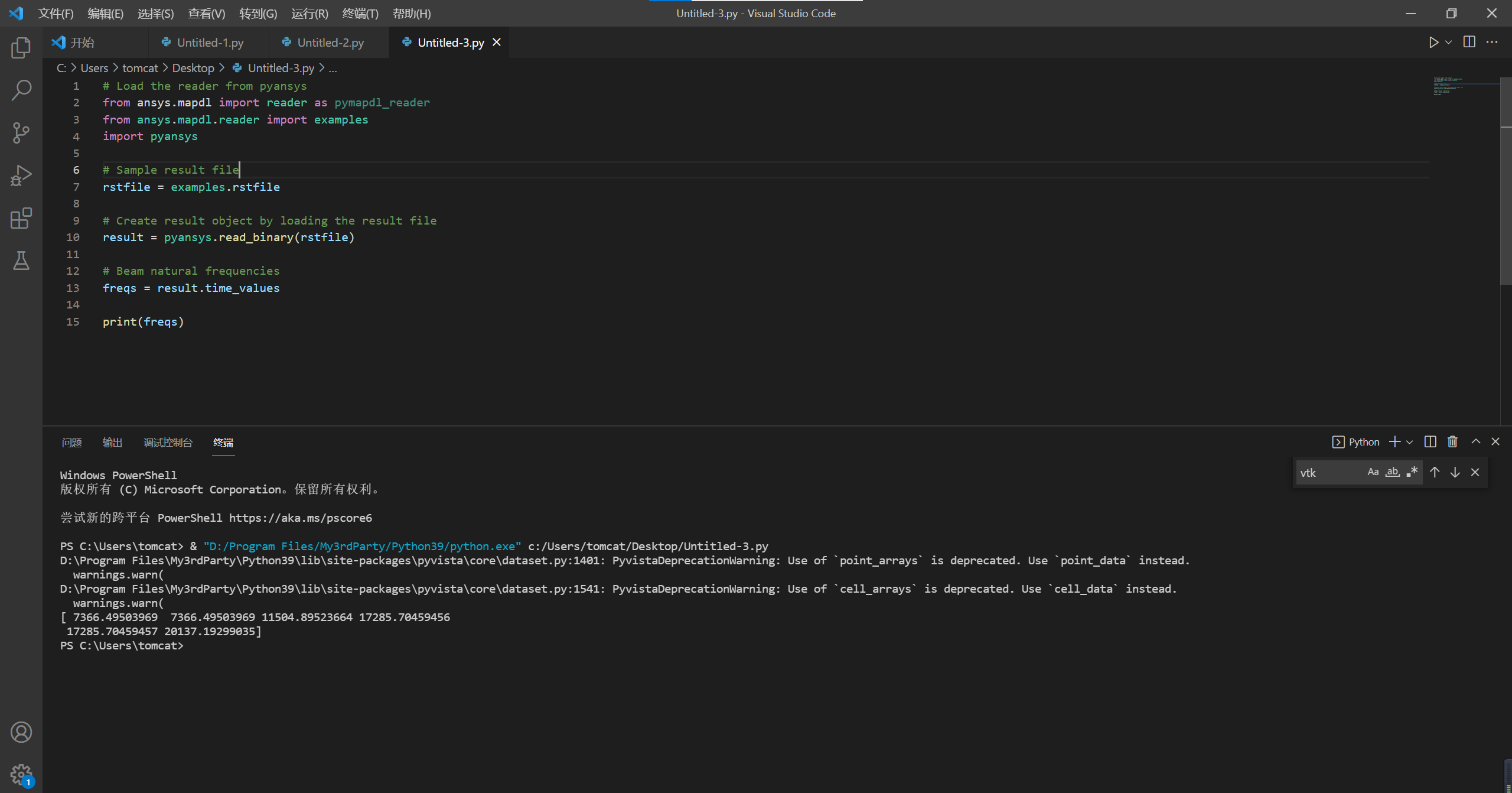1512x793 pixels.
Task: Open the Run and Debug icon
Action: pyautogui.click(x=21, y=175)
